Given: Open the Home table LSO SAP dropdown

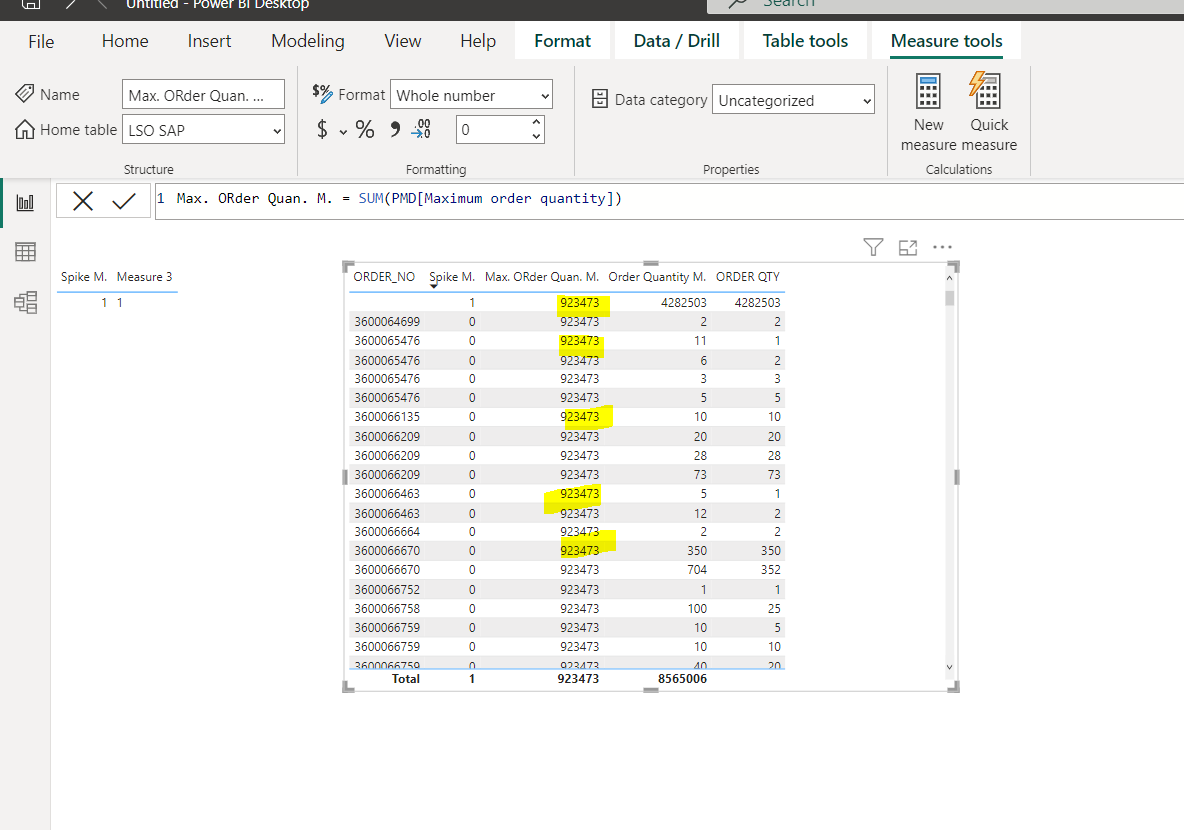Looking at the screenshot, I should (x=203, y=130).
